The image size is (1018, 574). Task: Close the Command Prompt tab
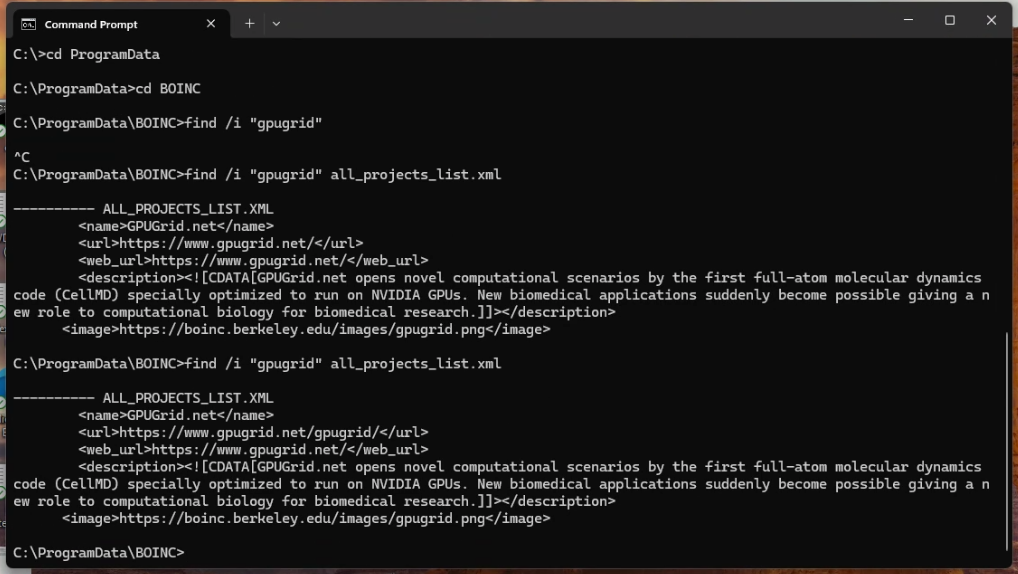(x=211, y=24)
